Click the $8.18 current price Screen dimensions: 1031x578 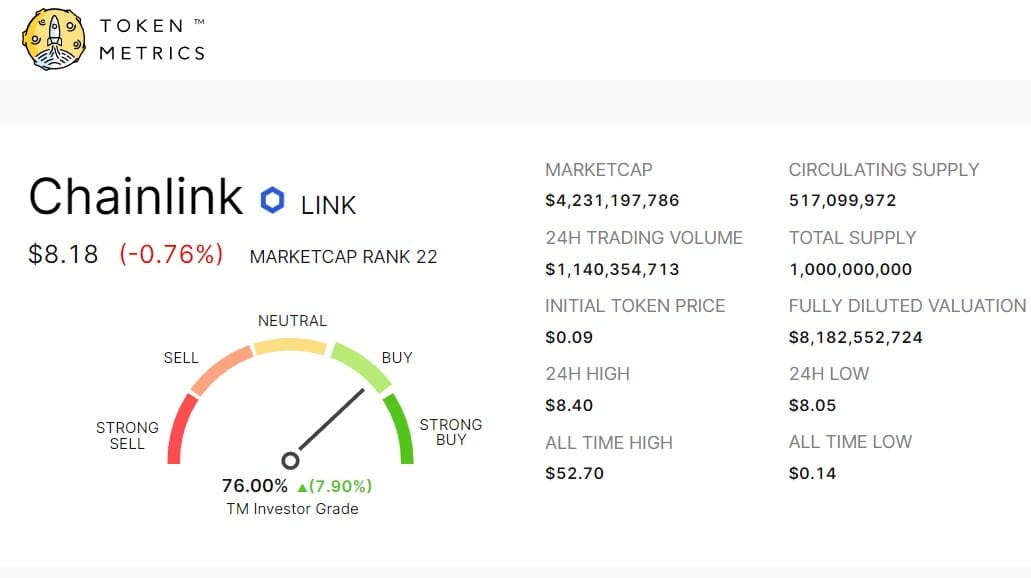[x=63, y=254]
